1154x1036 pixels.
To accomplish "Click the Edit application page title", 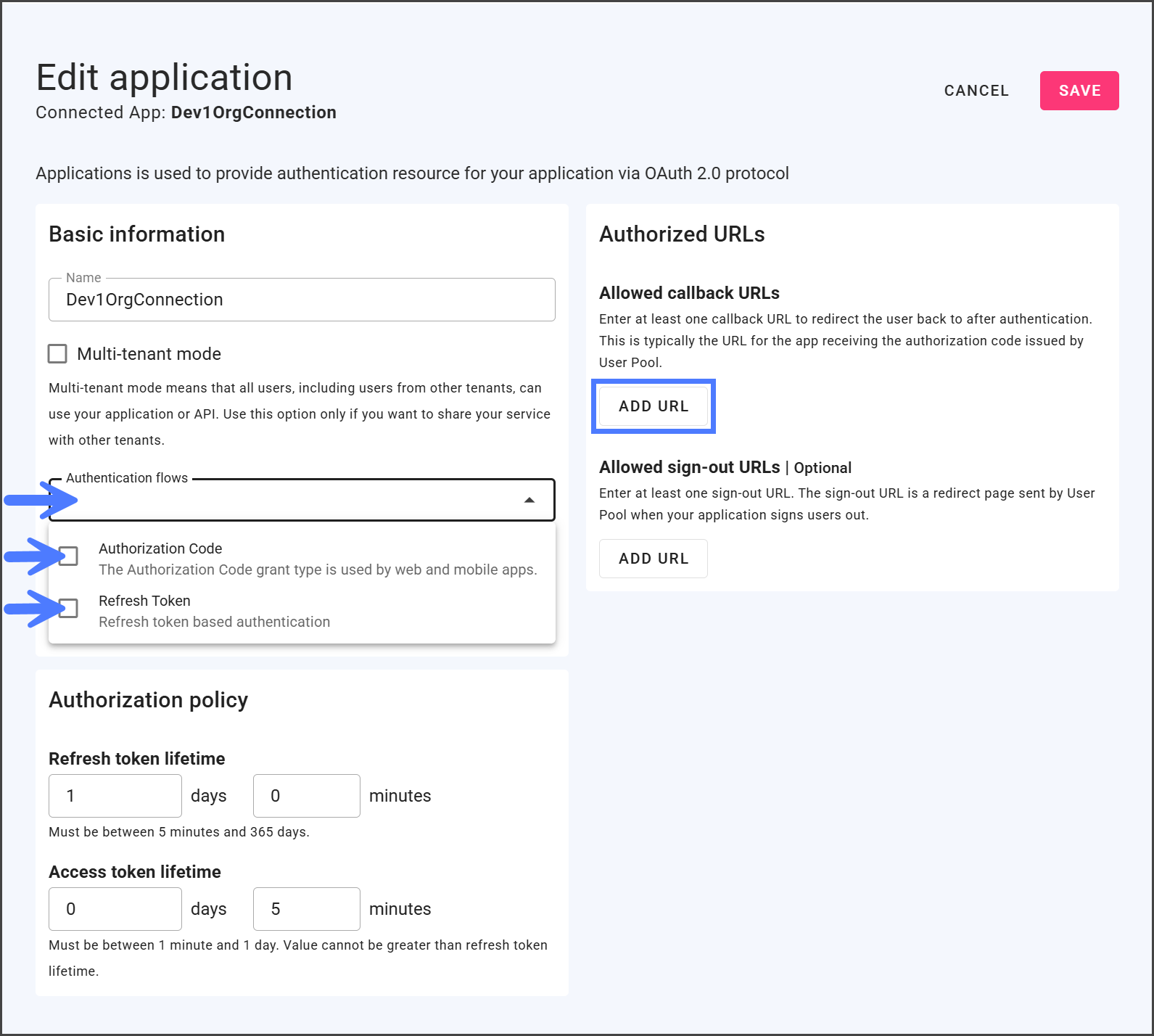I will [164, 78].
